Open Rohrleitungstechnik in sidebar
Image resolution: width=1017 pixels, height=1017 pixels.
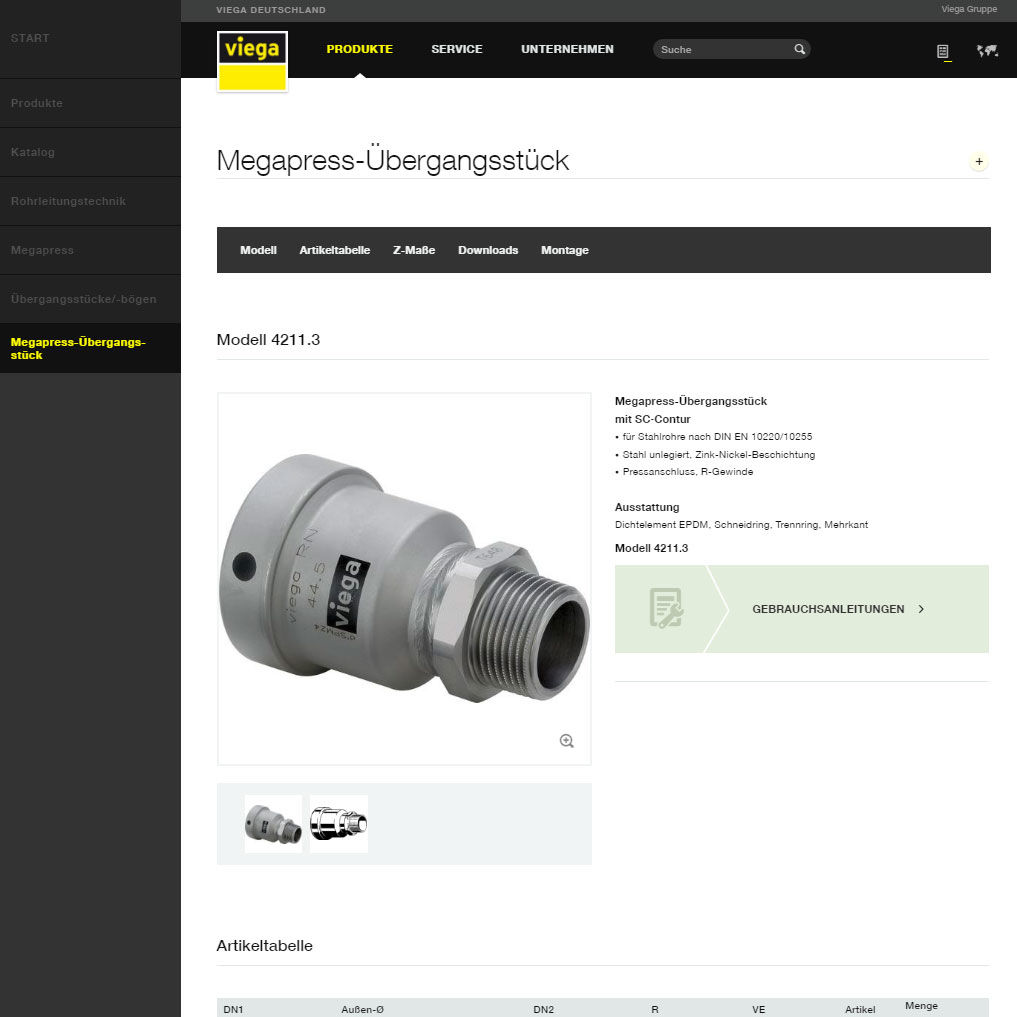pyautogui.click(x=90, y=201)
